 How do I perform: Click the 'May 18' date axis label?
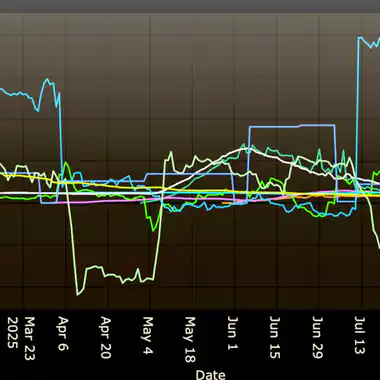[190, 340]
